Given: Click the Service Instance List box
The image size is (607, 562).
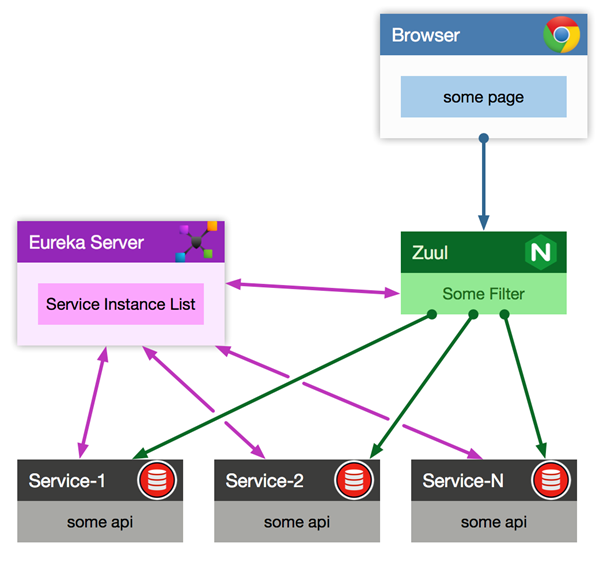Looking at the screenshot, I should click(x=120, y=304).
